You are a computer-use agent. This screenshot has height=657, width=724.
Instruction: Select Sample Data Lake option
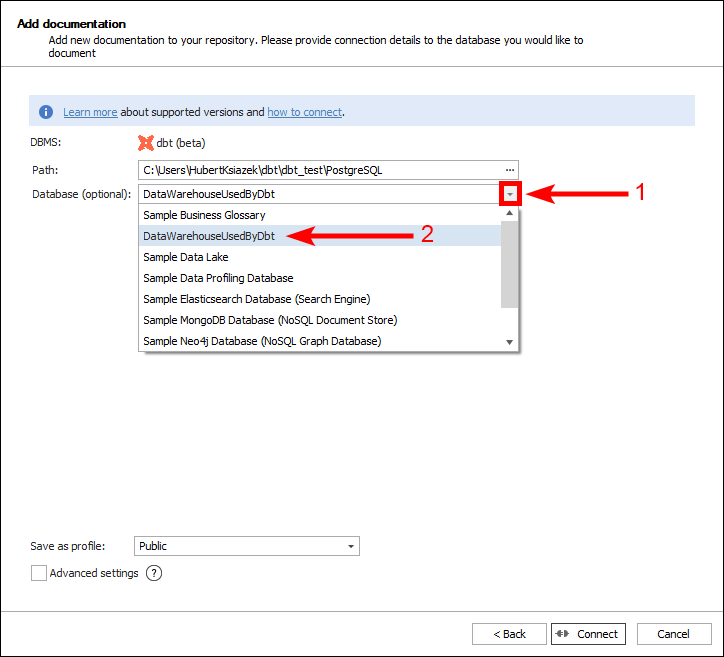coord(186,257)
